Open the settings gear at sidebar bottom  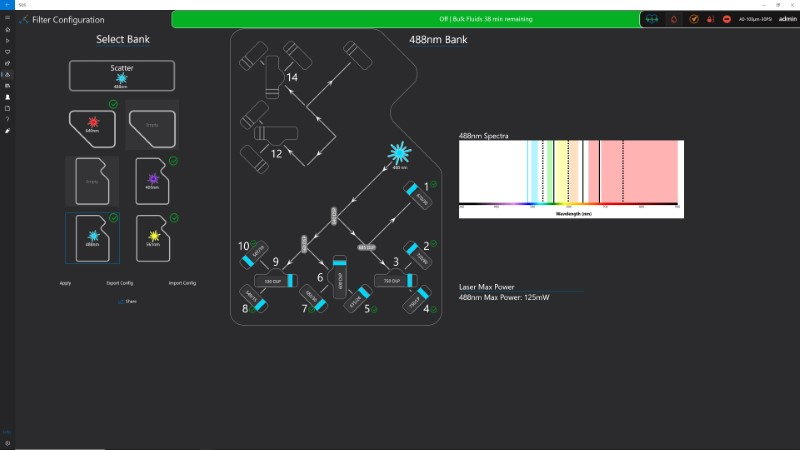click(7, 443)
